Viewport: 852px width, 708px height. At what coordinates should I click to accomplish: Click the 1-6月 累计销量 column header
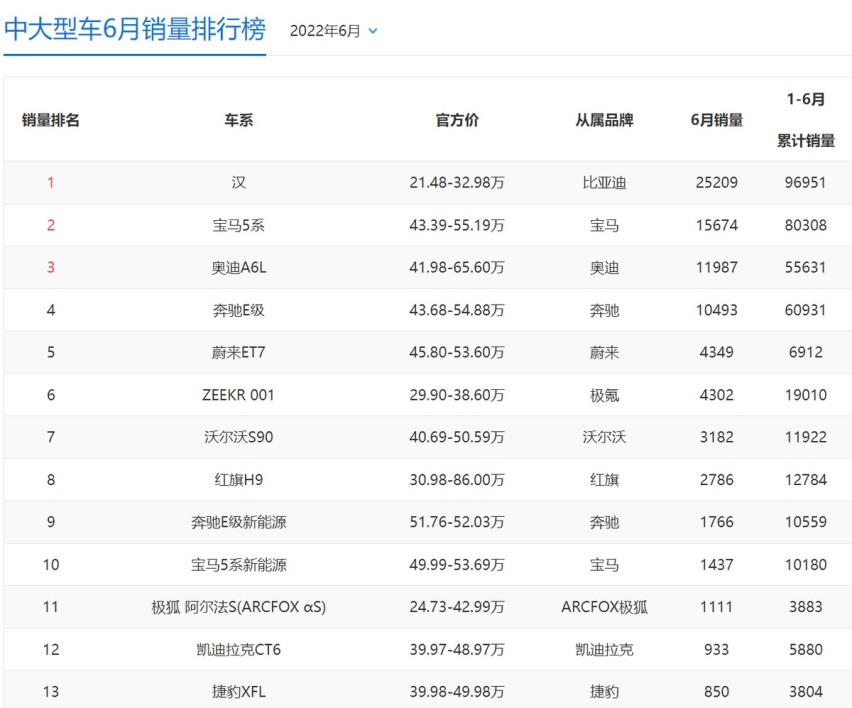[805, 120]
